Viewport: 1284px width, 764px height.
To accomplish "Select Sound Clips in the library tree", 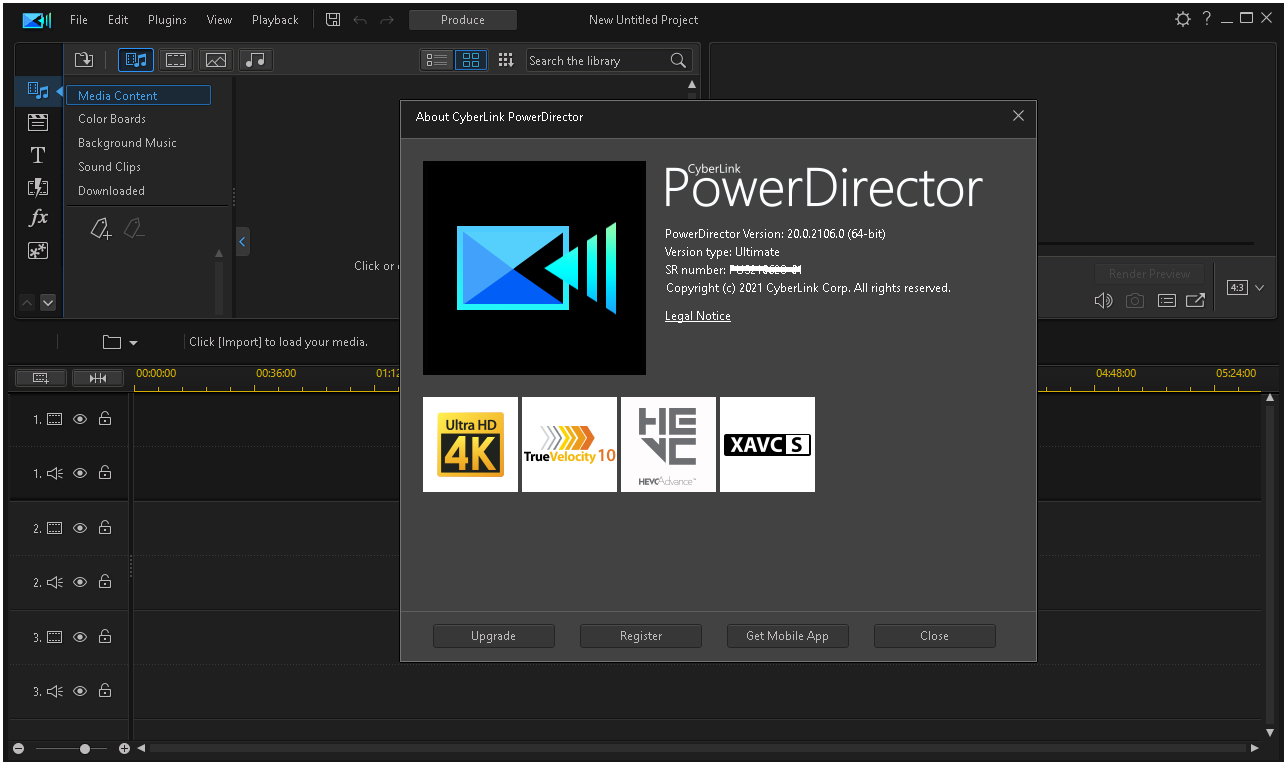I will click(x=109, y=167).
